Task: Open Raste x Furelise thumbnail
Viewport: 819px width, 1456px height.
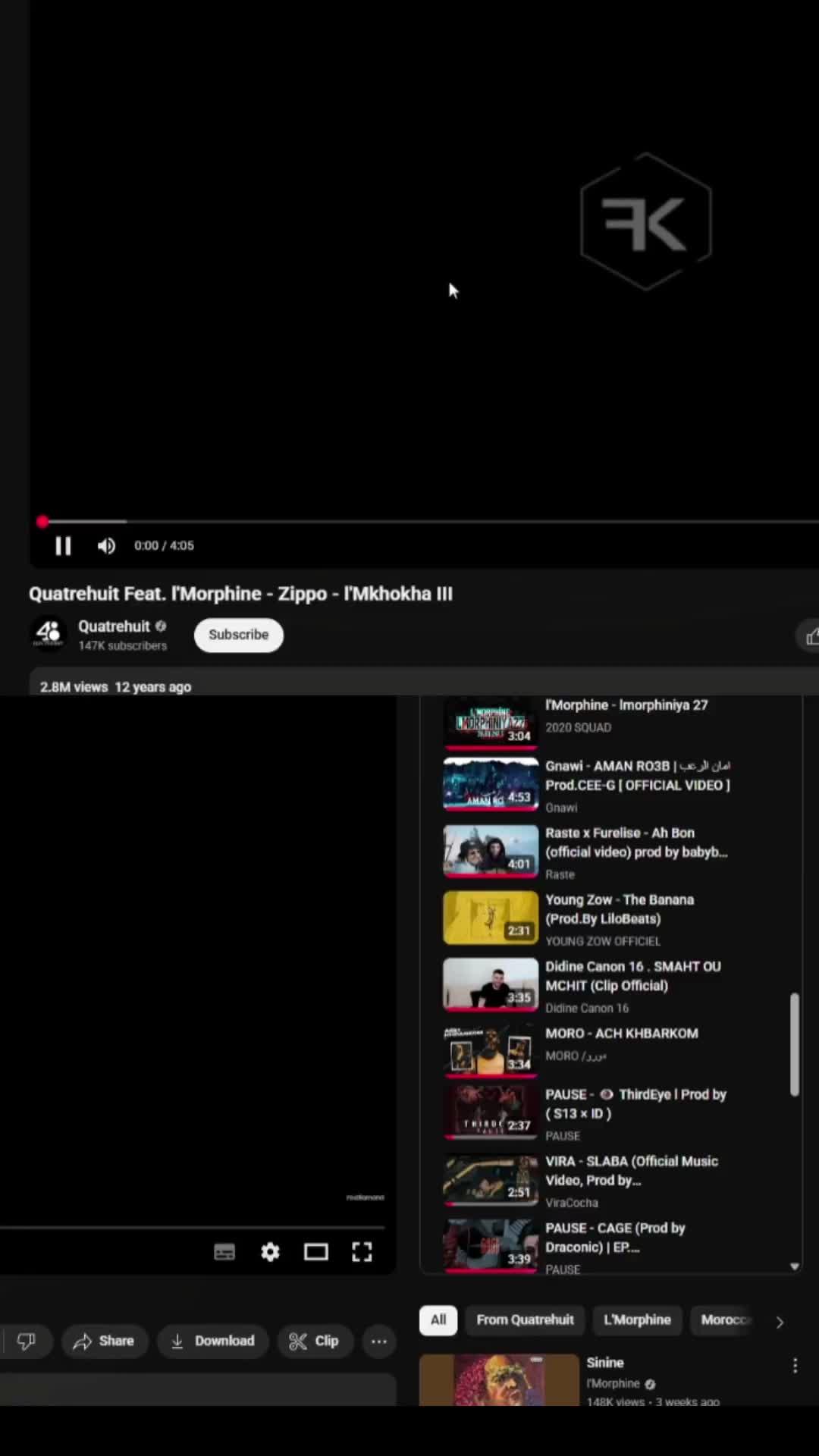Action: click(x=491, y=851)
